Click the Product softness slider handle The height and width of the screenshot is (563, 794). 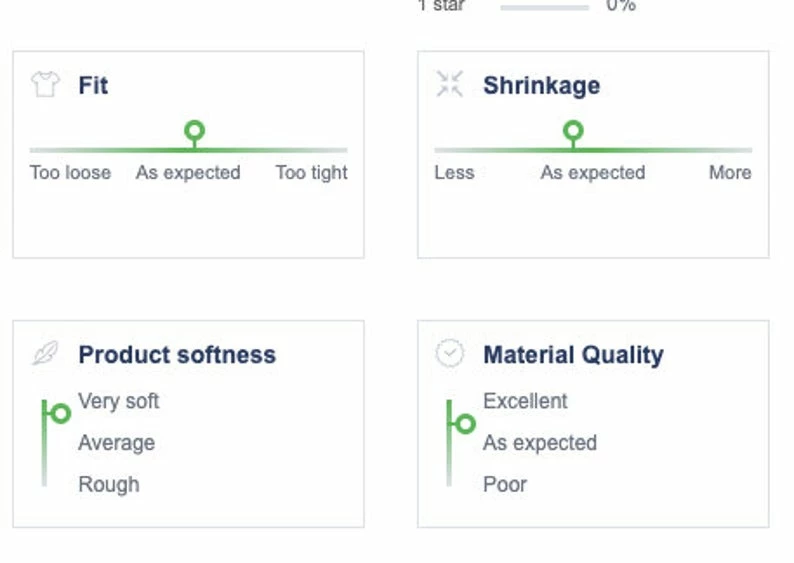point(60,413)
